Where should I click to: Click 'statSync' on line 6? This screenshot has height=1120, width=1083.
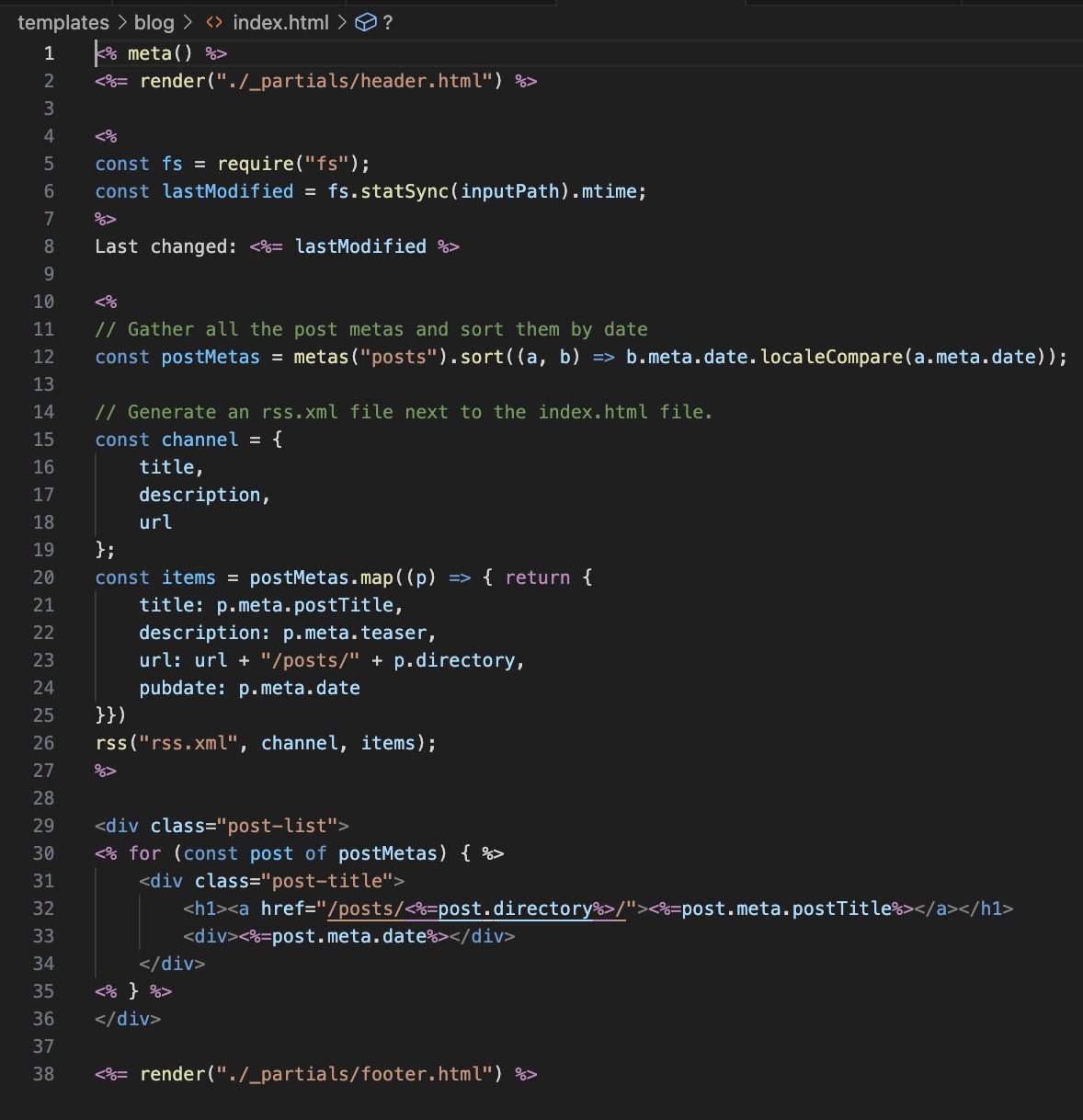pyautogui.click(x=405, y=191)
